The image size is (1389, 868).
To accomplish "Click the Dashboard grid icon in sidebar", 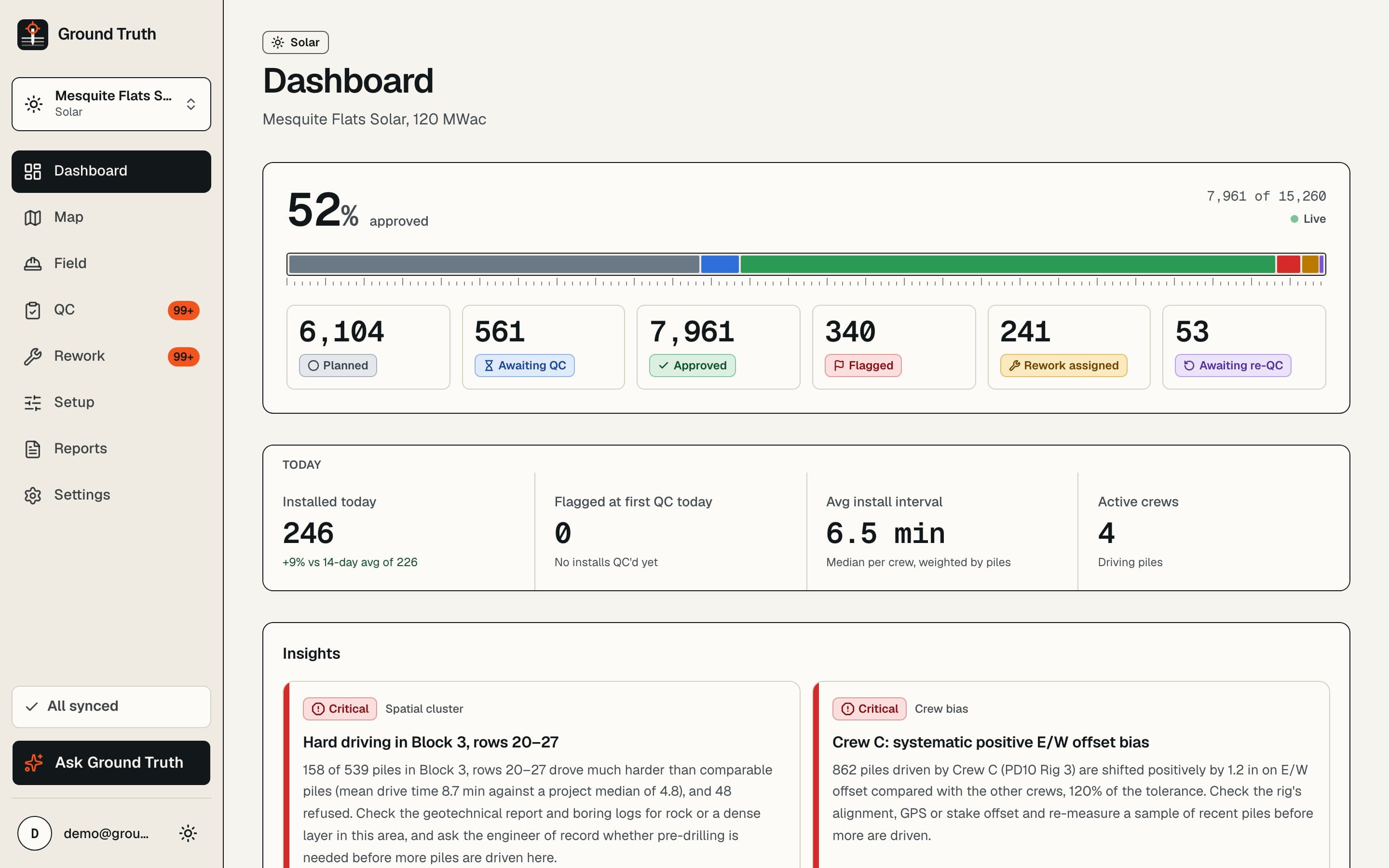I will point(33,171).
